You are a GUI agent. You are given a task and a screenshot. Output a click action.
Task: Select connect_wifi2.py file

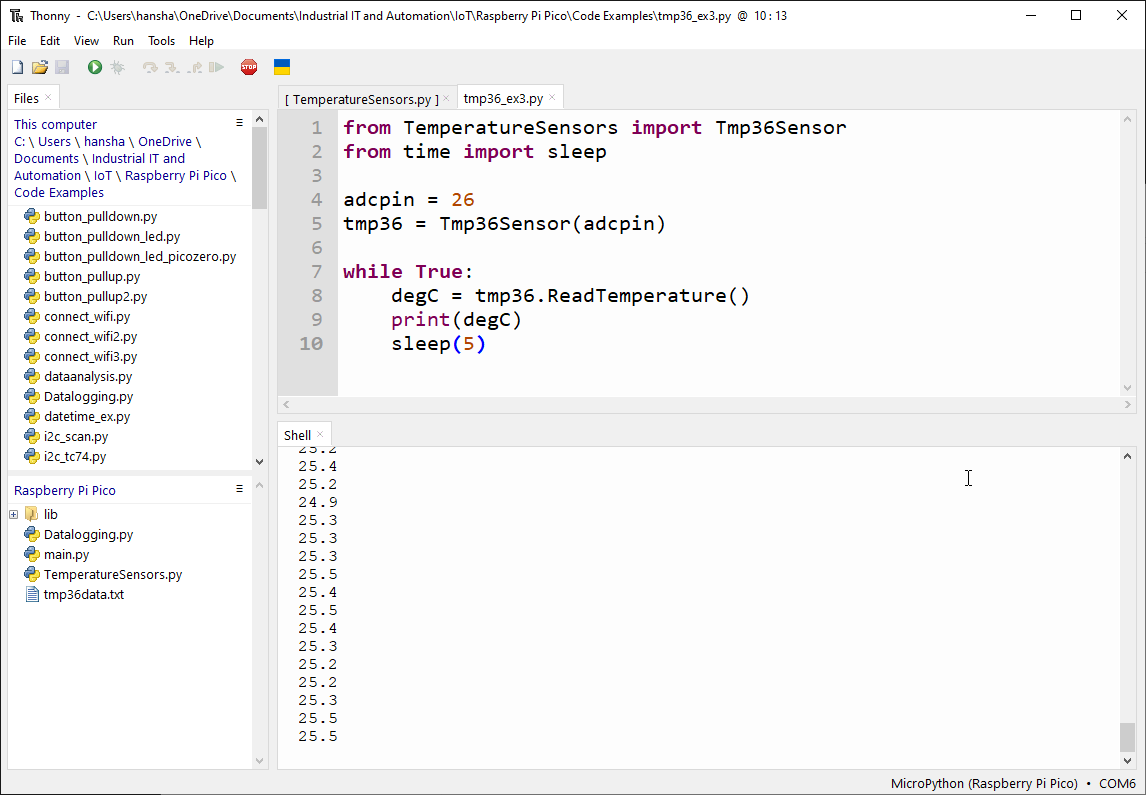coord(91,336)
